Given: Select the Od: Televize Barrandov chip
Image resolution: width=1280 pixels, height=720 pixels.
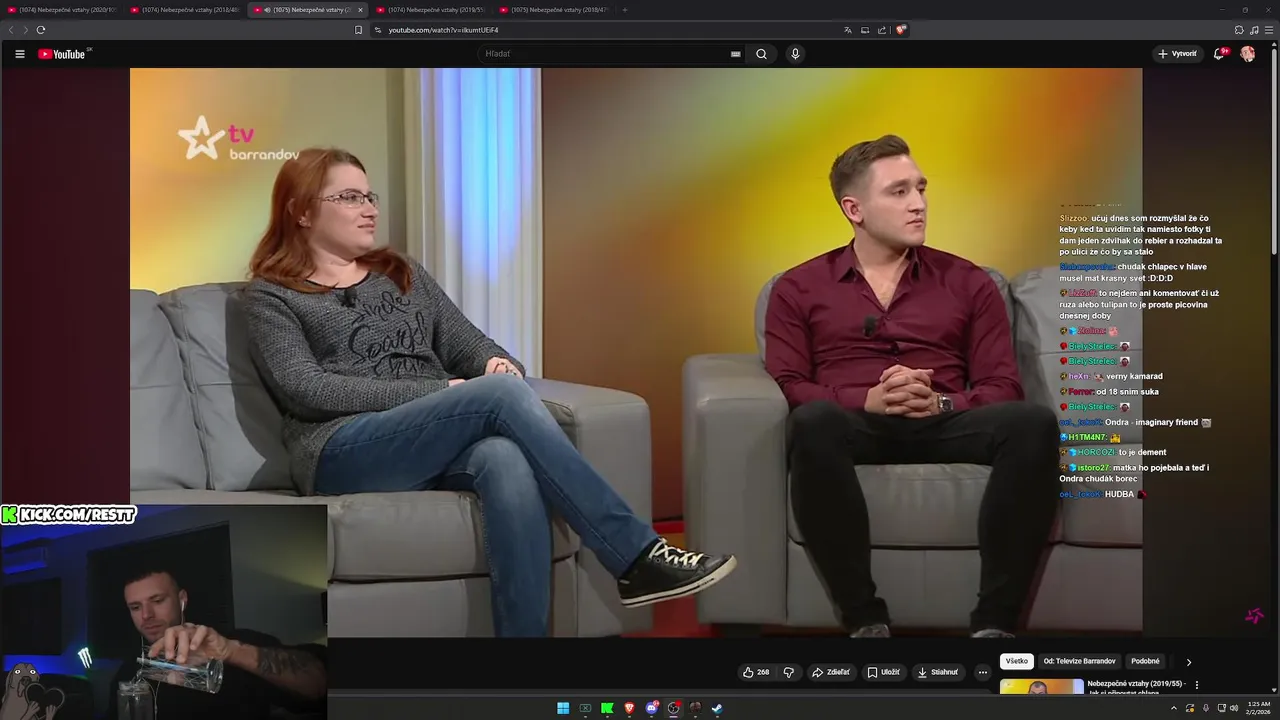Looking at the screenshot, I should coord(1079,661).
